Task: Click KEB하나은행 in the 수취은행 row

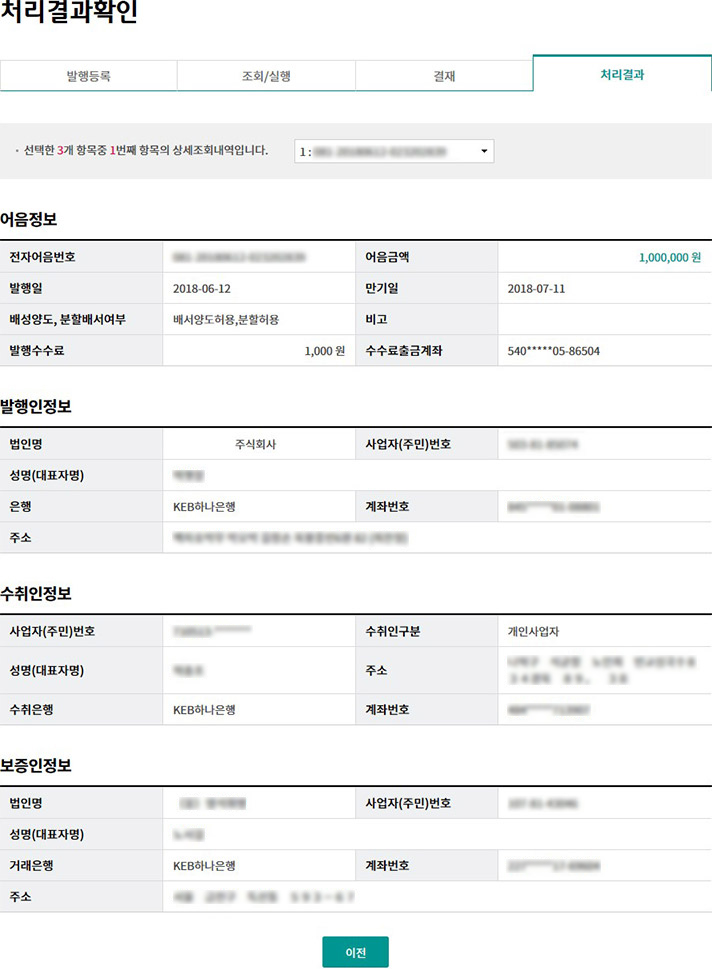Action: pyautogui.click(x=205, y=710)
